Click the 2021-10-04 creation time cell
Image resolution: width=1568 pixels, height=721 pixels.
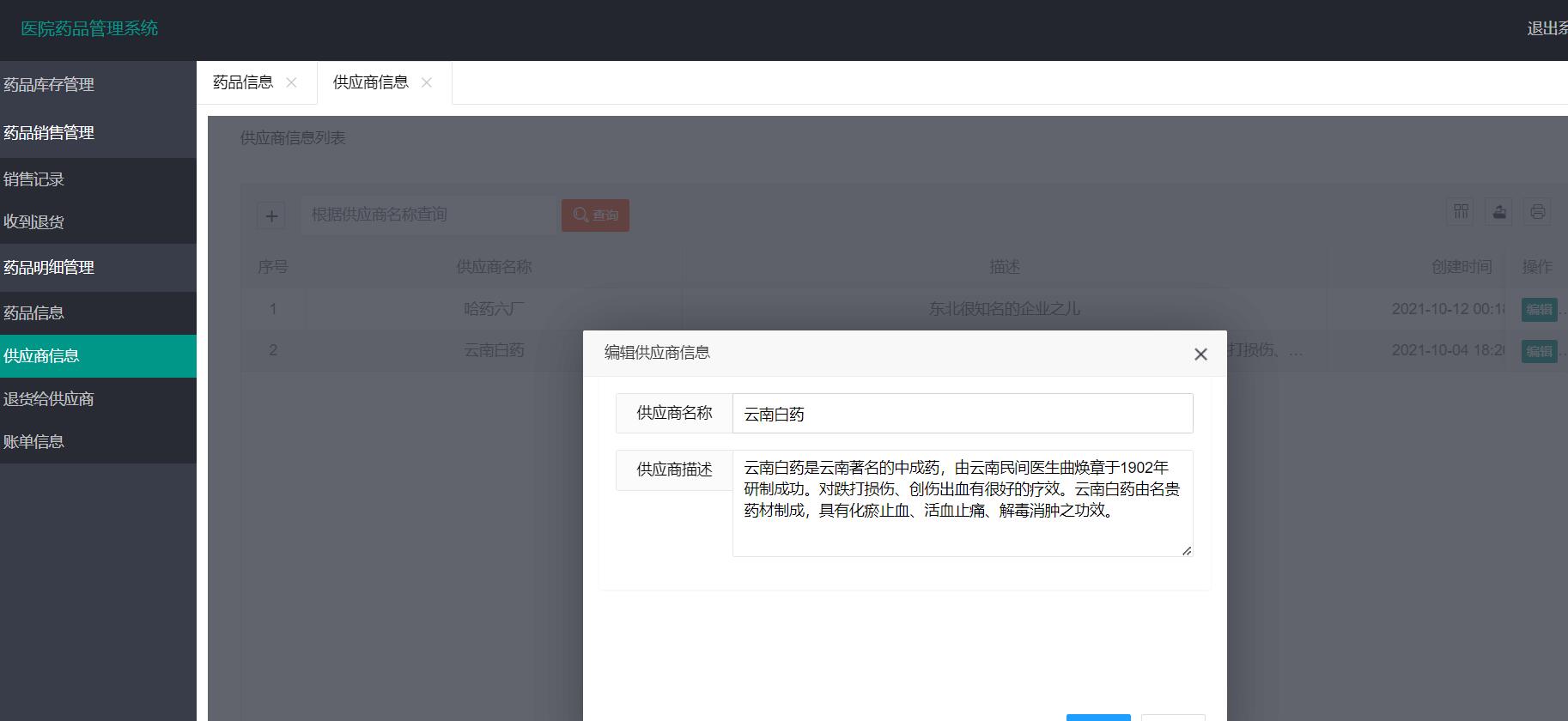(x=1448, y=350)
